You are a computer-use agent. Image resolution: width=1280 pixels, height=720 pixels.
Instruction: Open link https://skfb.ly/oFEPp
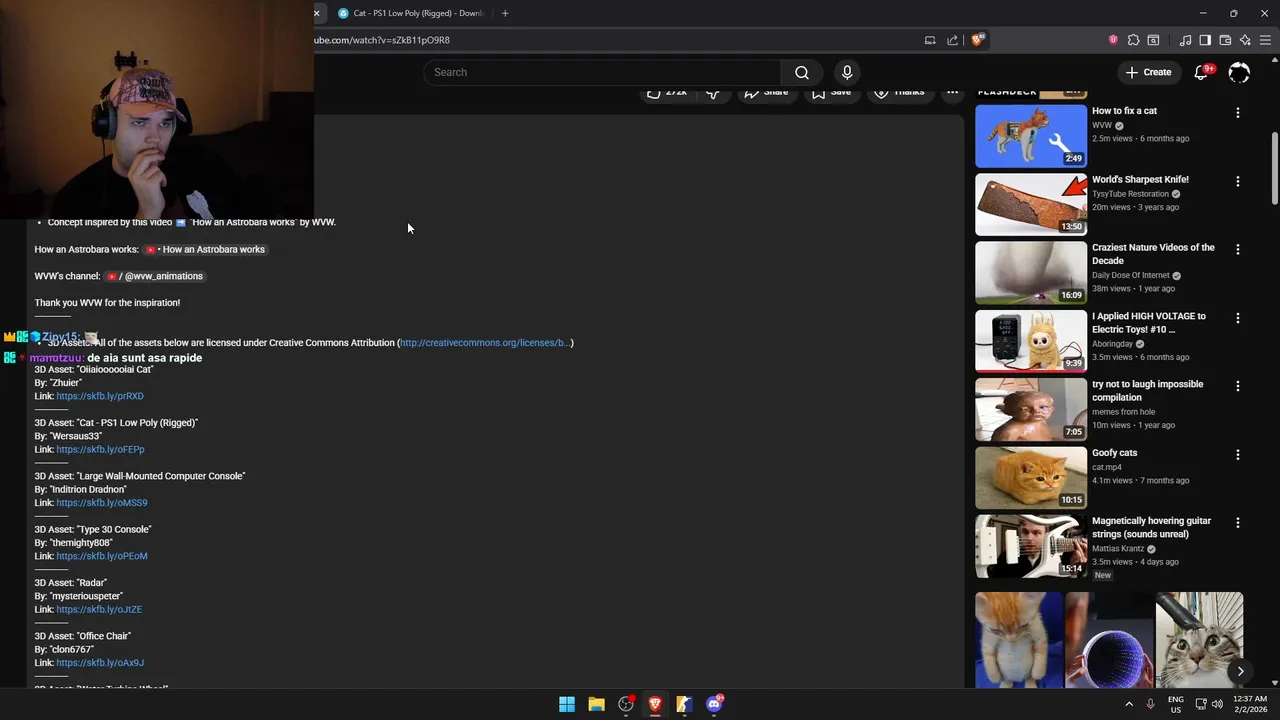(100, 449)
